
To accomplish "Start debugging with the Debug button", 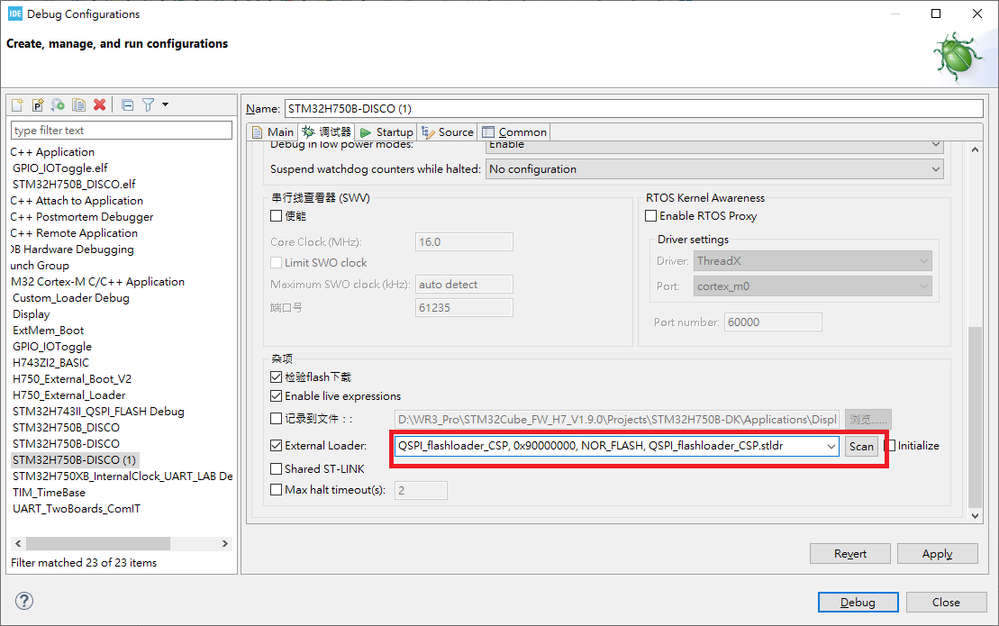I will pos(858,602).
